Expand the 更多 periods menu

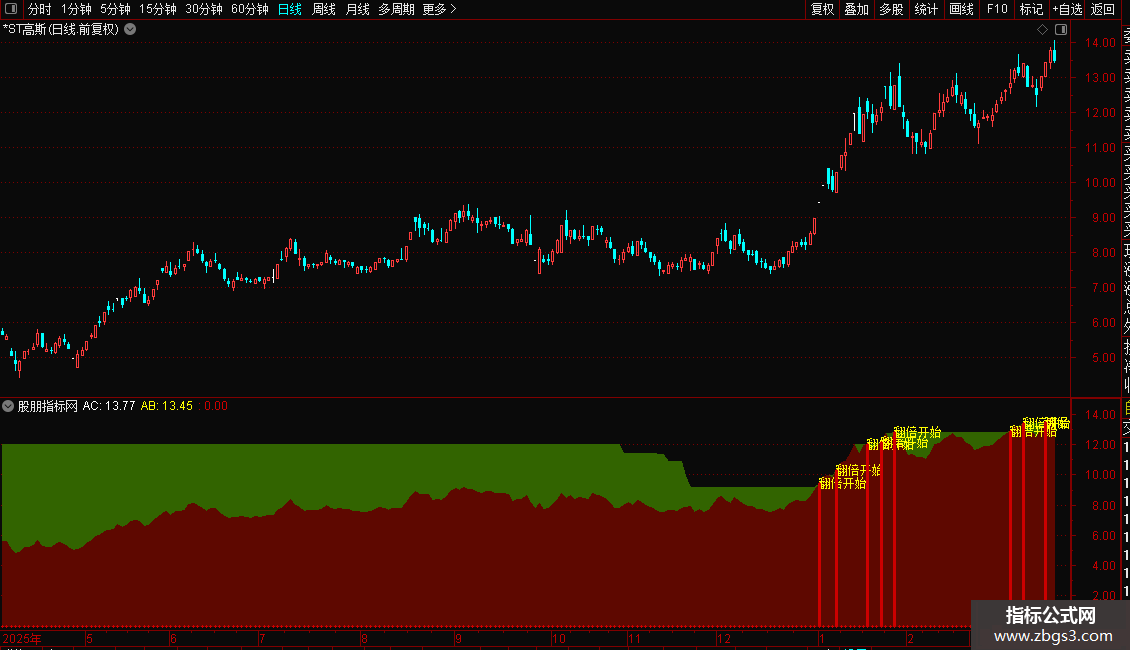(x=440, y=9)
